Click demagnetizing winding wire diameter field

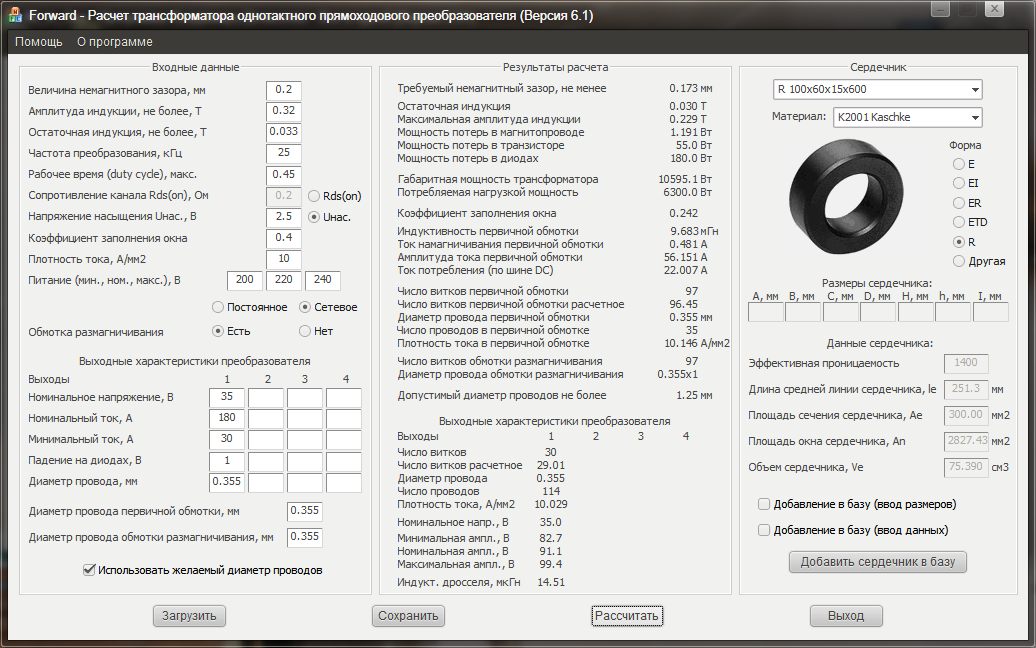tap(305, 537)
